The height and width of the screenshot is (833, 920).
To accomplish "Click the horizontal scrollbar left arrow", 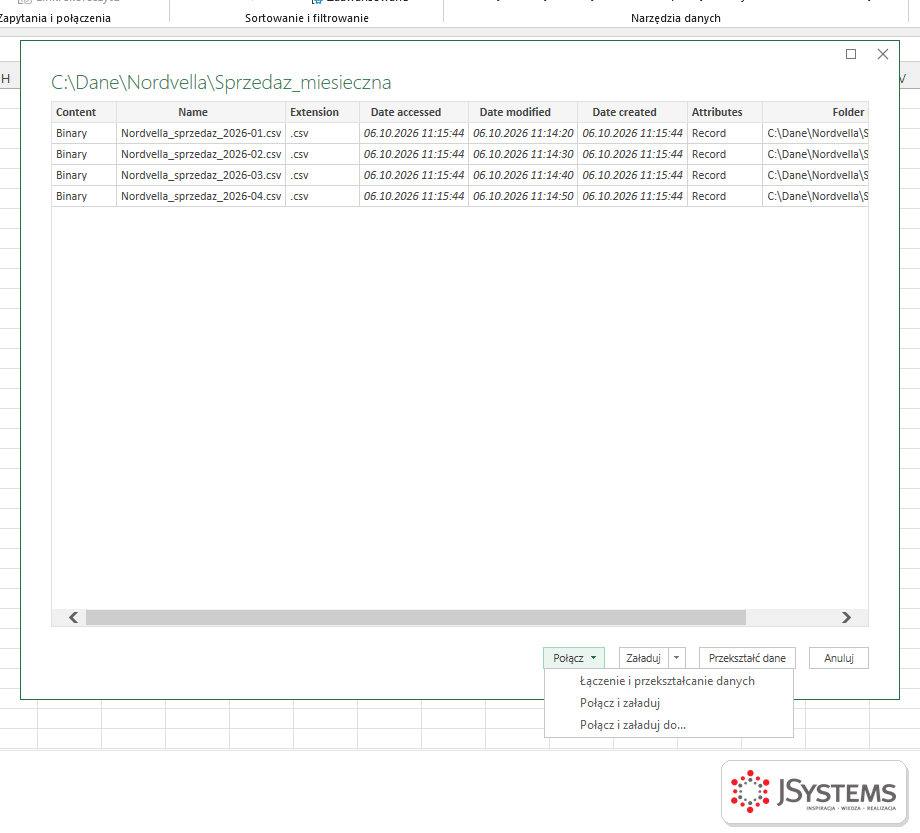I will tap(73, 617).
